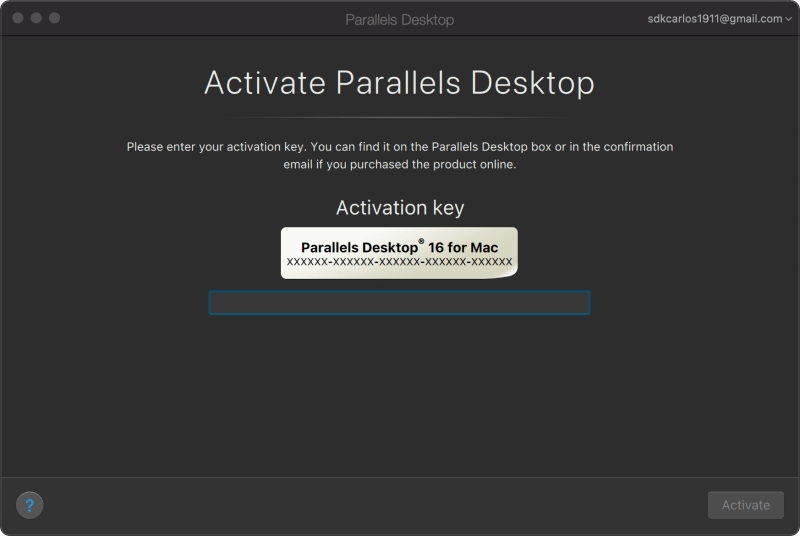Image resolution: width=800 pixels, height=536 pixels.
Task: Click the Parallels Desktop window title
Action: (399, 19)
